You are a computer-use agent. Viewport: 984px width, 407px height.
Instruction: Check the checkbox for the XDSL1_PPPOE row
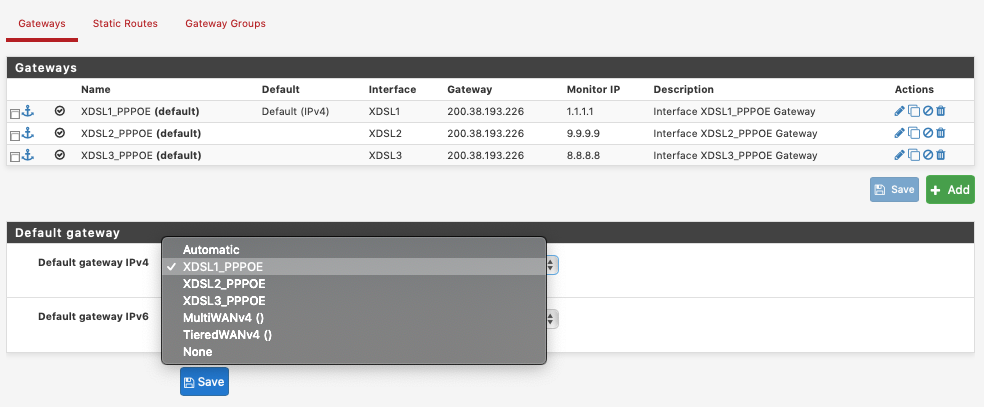[x=15, y=112]
